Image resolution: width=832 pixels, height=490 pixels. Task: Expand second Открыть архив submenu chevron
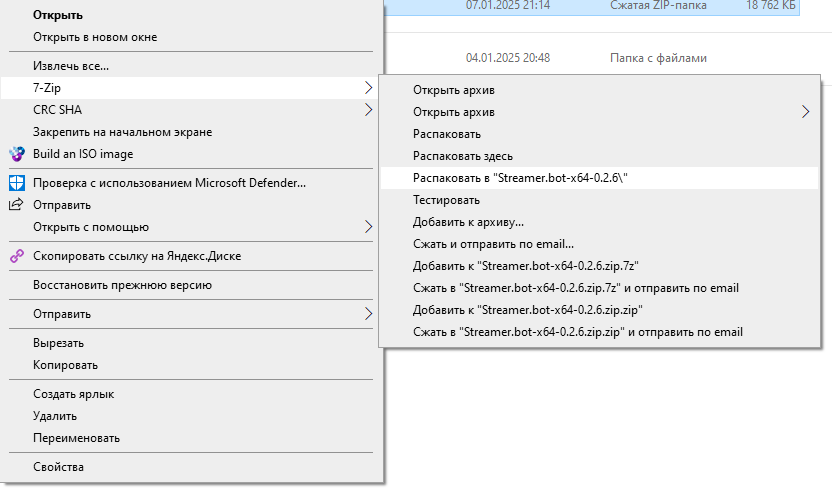coord(805,112)
